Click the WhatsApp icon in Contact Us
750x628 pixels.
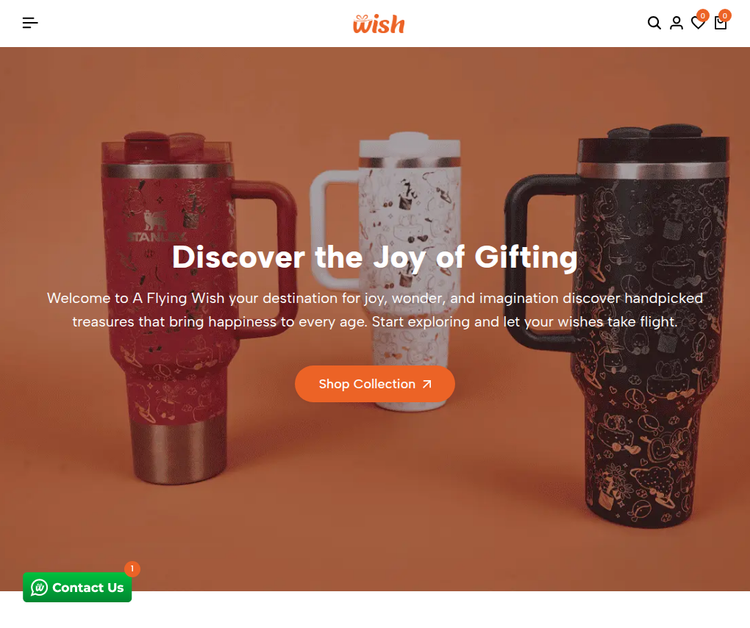pyautogui.click(x=39, y=587)
